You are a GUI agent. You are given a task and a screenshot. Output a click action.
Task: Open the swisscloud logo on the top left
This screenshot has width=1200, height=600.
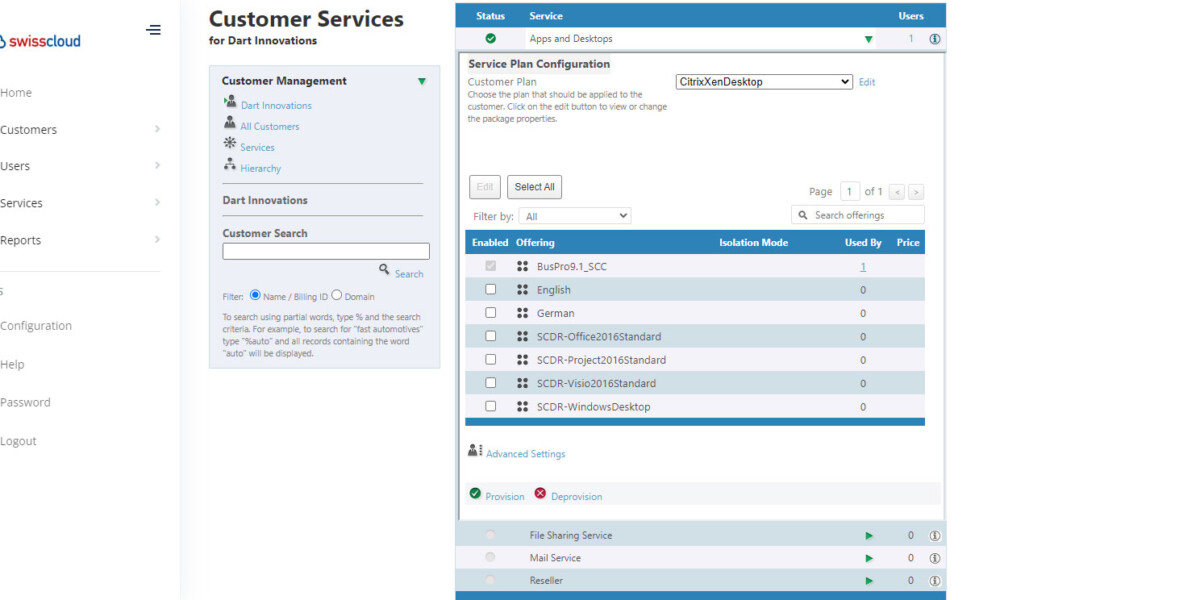click(x=41, y=40)
